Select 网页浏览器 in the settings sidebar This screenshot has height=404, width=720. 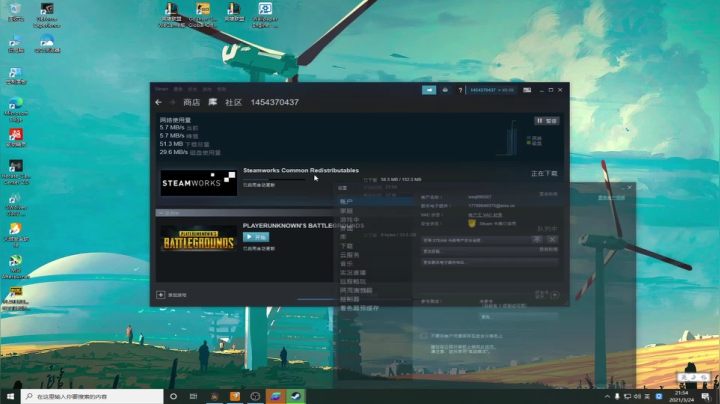coord(356,290)
